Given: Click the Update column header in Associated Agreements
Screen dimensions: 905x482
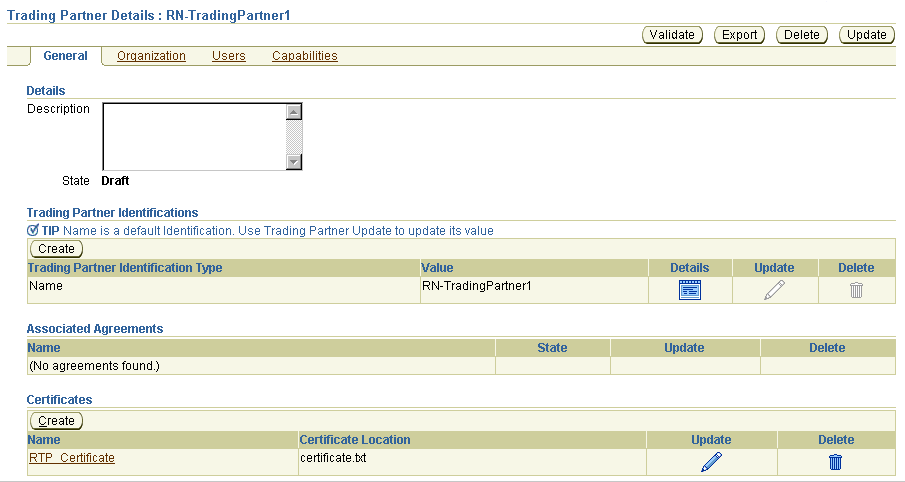Looking at the screenshot, I should (x=684, y=348).
